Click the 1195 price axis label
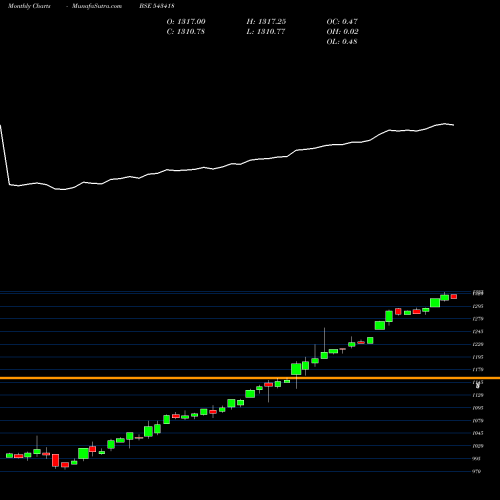Viewport: 500px width, 500px height. (478, 357)
